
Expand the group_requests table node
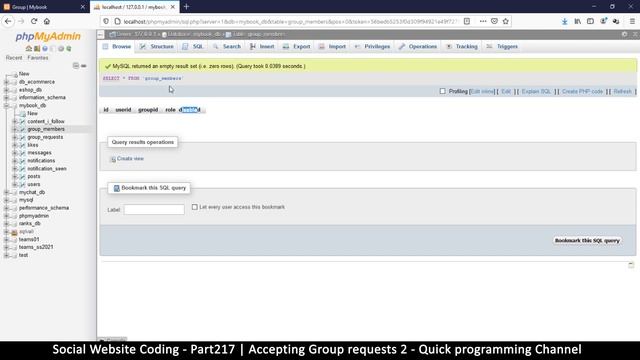pos(15,137)
